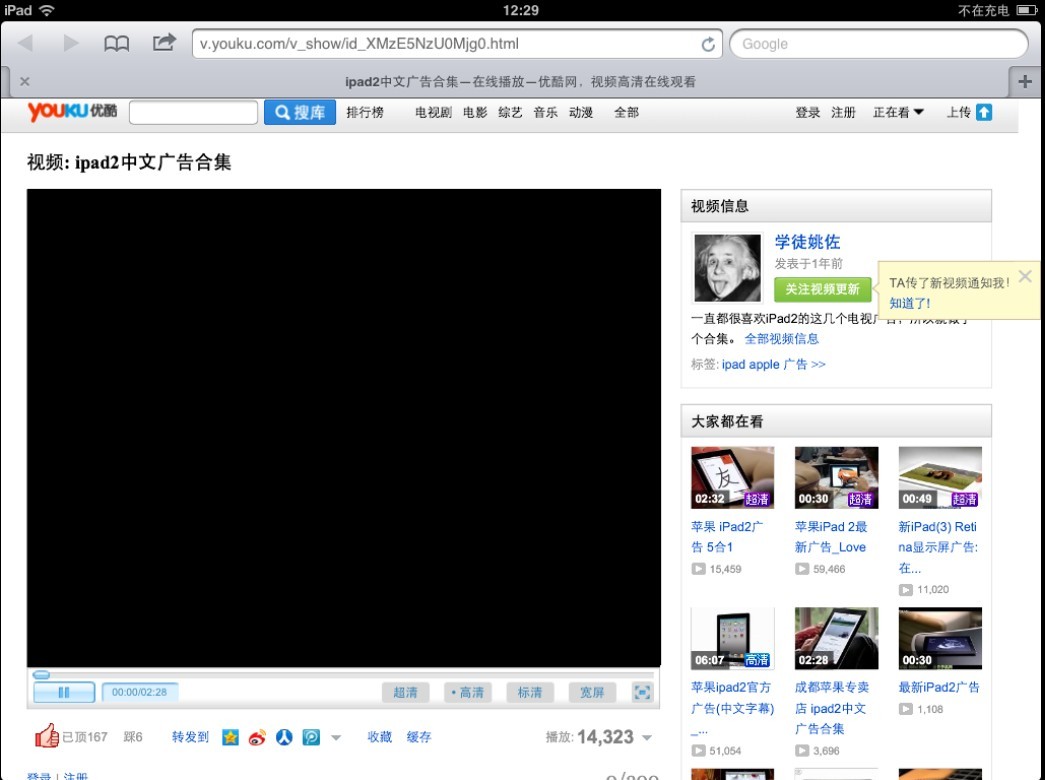
Task: Share via the Tencent Weibo icon
Action: tap(311, 737)
